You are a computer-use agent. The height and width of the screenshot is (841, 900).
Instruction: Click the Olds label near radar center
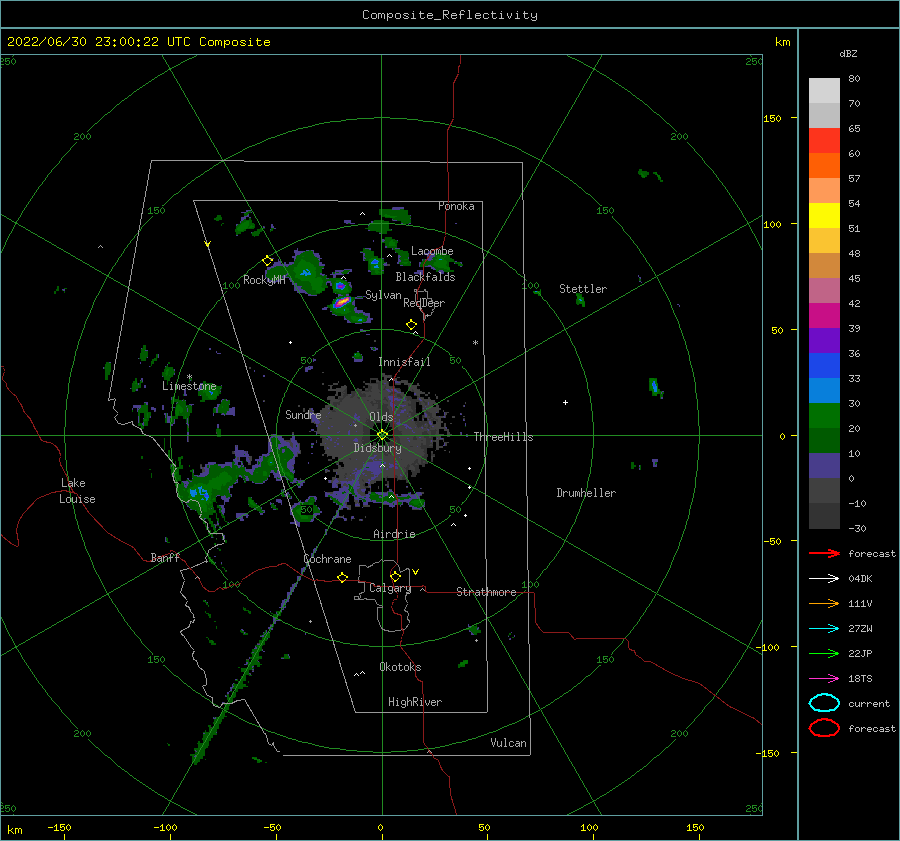[x=381, y=417]
